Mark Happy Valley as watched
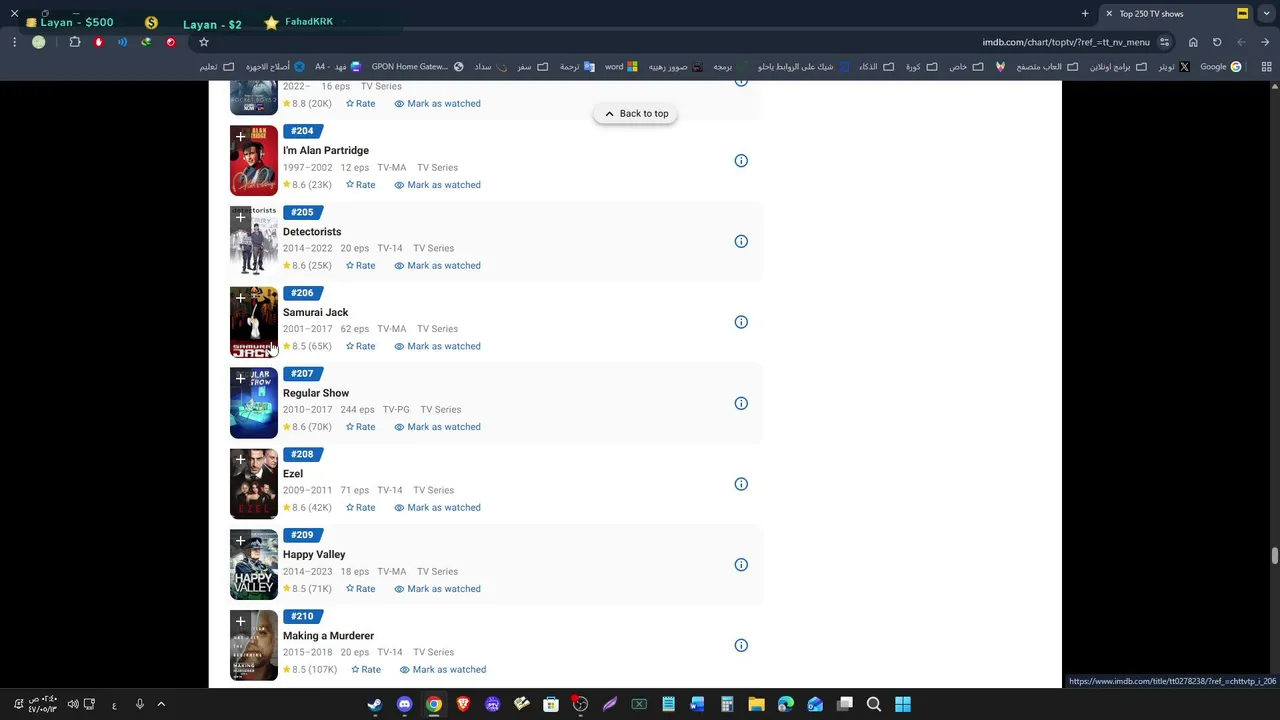 [x=437, y=589]
